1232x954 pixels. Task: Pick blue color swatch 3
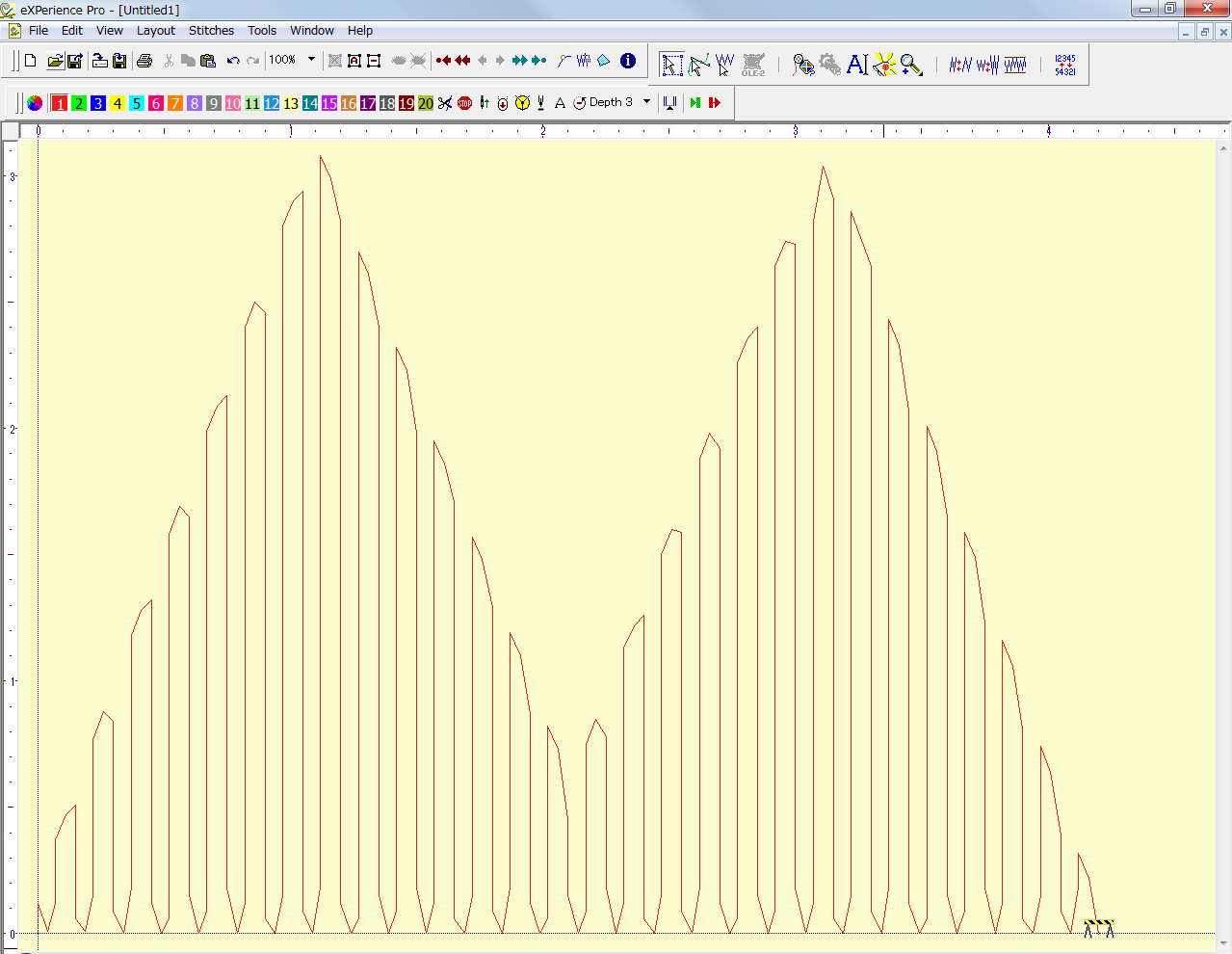coord(98,103)
